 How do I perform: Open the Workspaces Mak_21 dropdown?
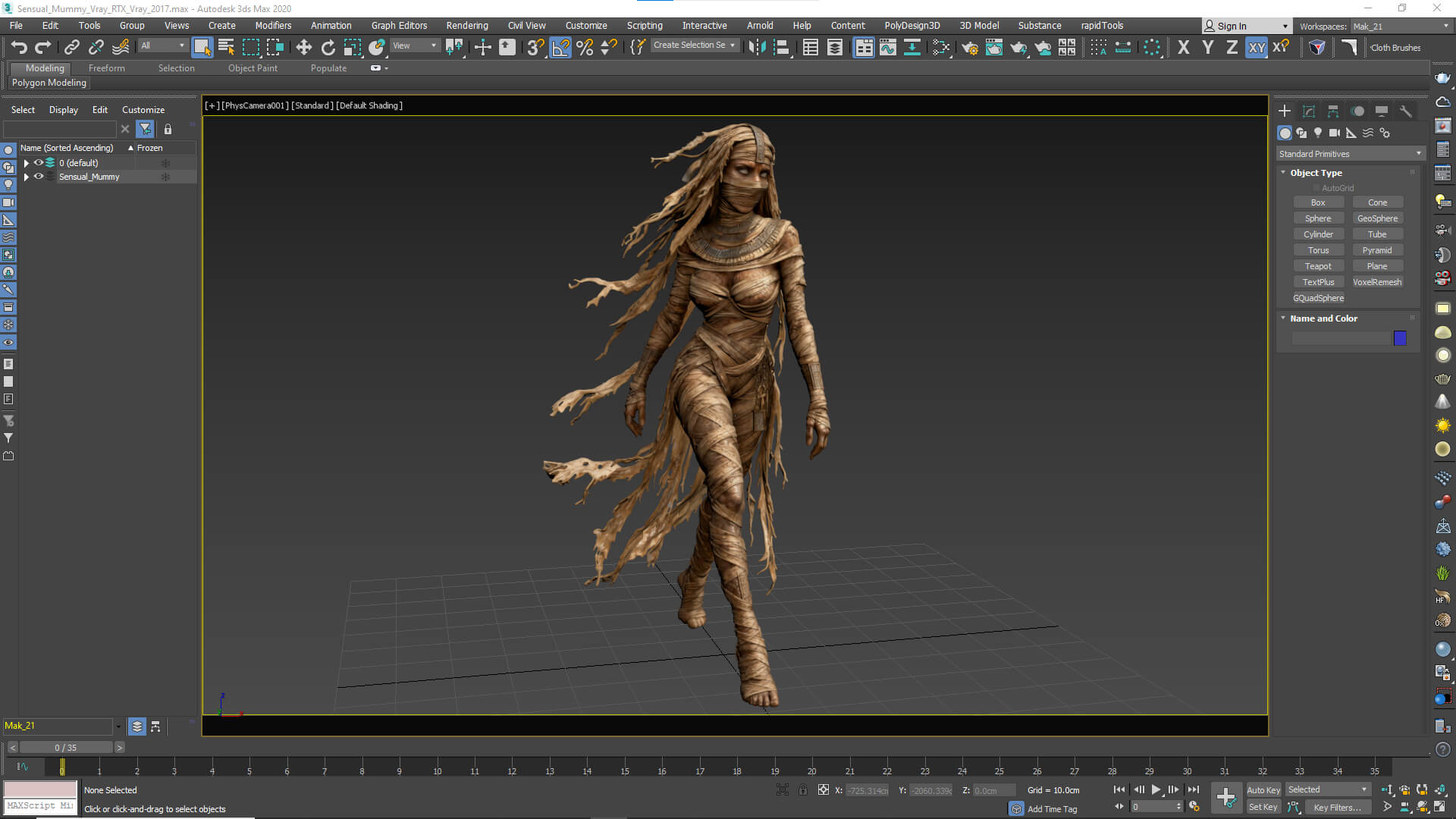coord(1401,27)
